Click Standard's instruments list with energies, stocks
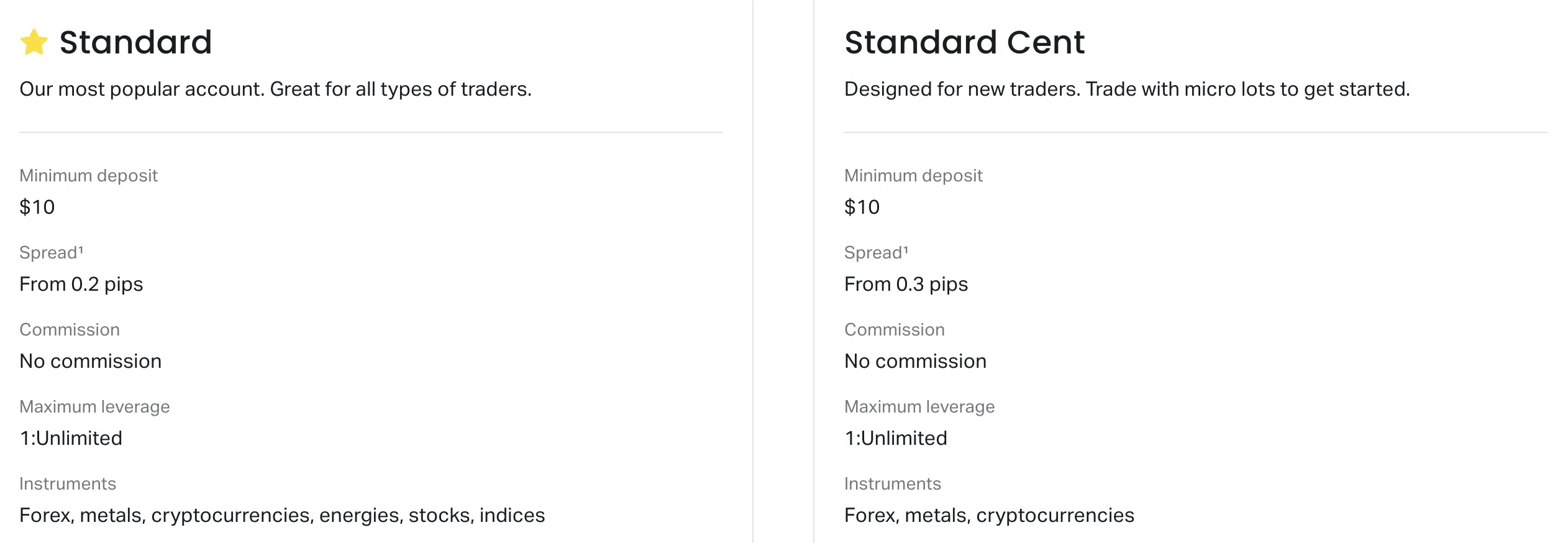Screen dimensions: 1568x543 point(282,516)
